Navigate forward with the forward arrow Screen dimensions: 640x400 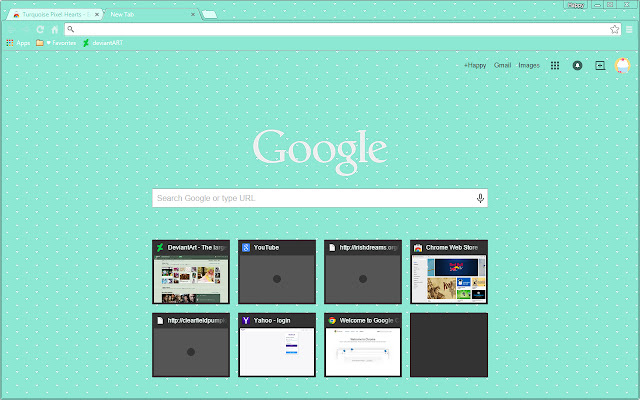click(26, 29)
